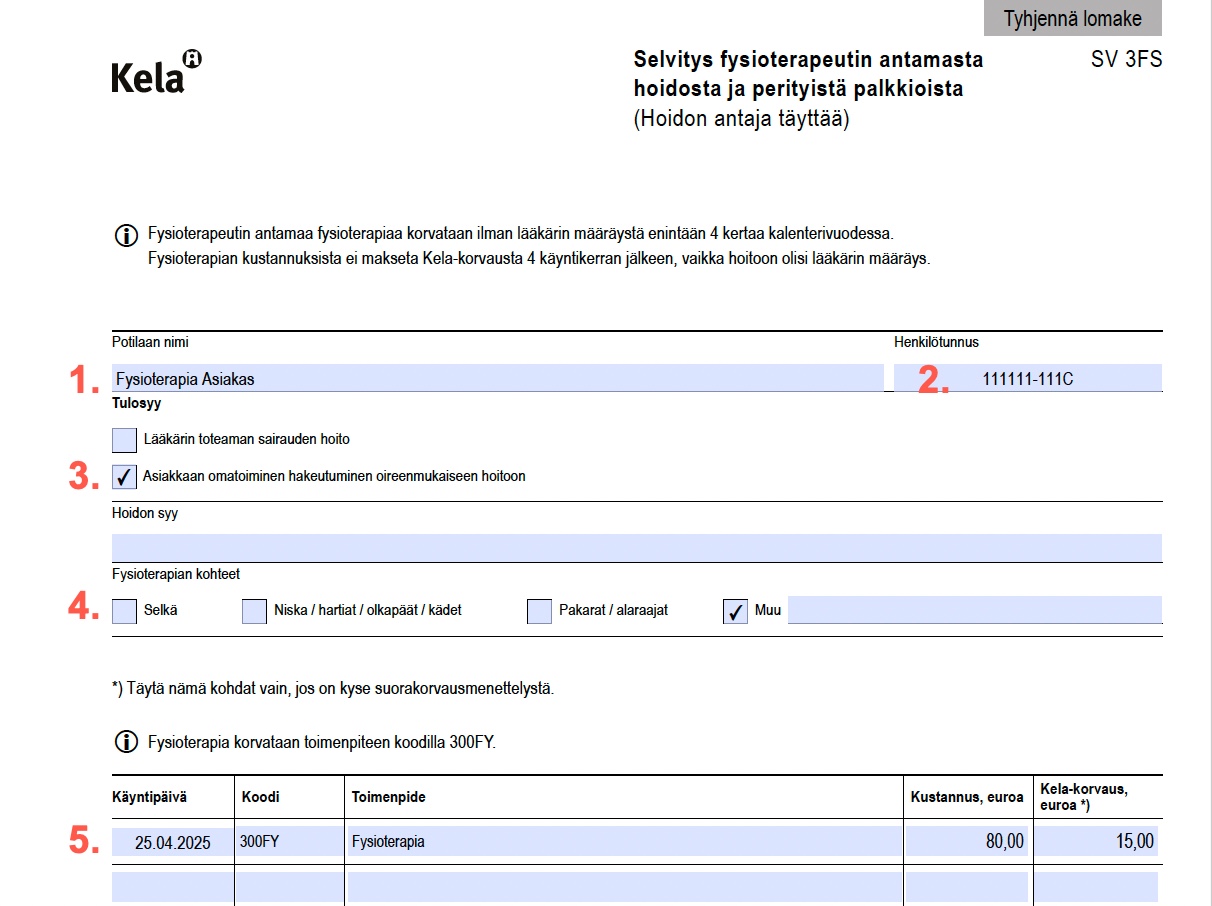Focus the empty Hoidon syy field
1212x906 pixels.
[636, 547]
